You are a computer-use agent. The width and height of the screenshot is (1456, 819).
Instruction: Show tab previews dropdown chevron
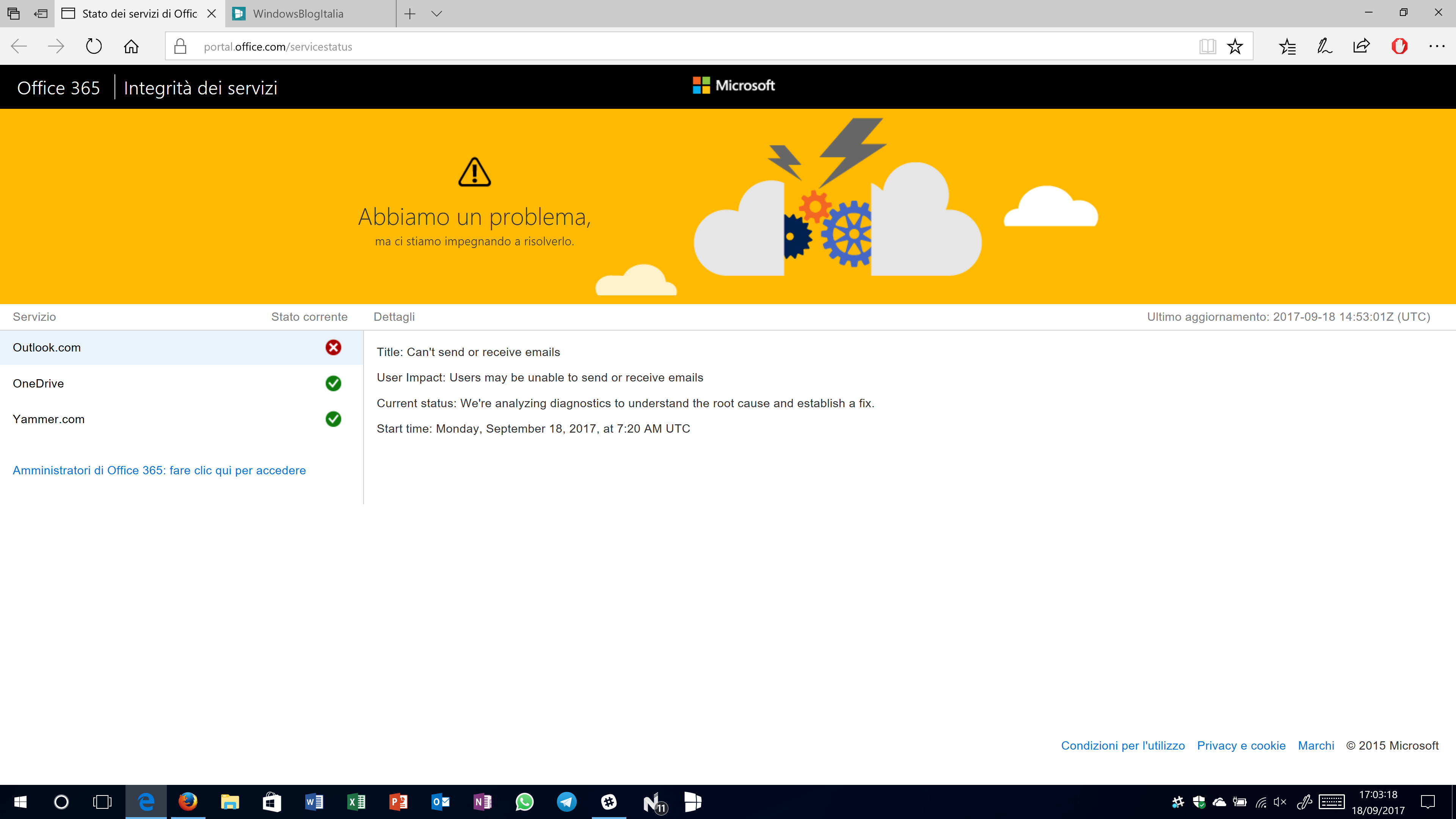point(436,14)
